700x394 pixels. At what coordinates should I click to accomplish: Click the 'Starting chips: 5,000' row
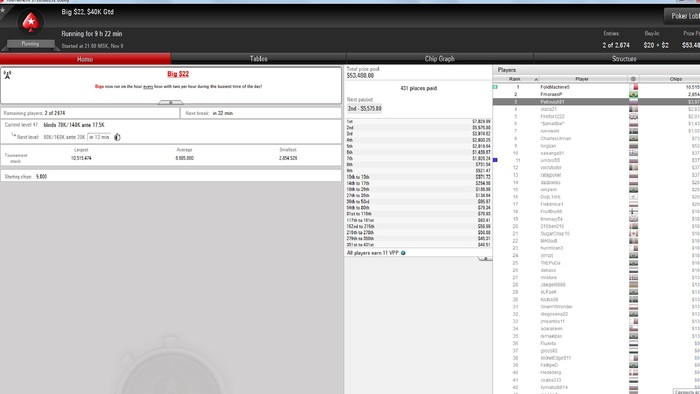tap(171, 176)
